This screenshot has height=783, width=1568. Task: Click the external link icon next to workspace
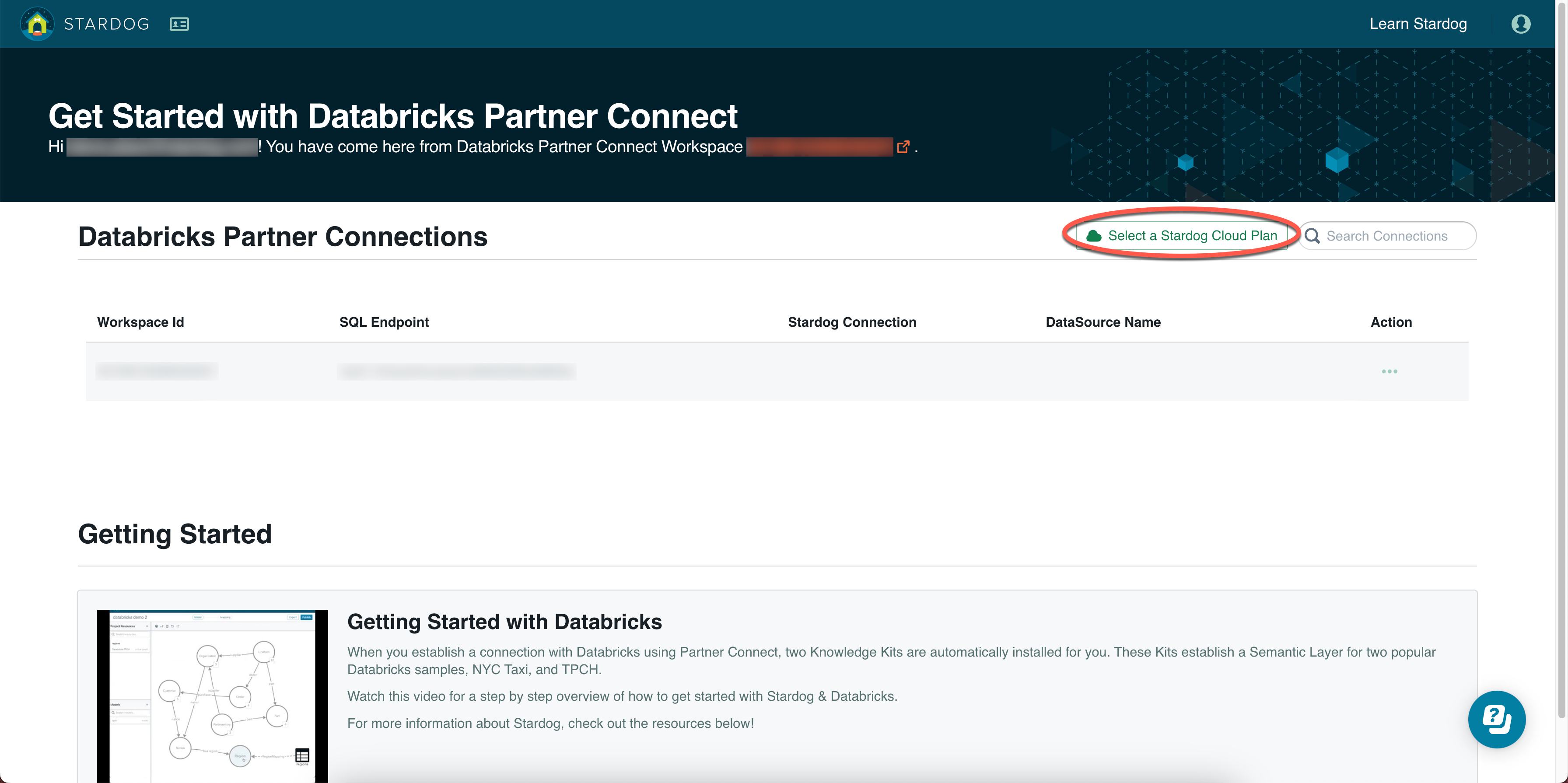(903, 147)
